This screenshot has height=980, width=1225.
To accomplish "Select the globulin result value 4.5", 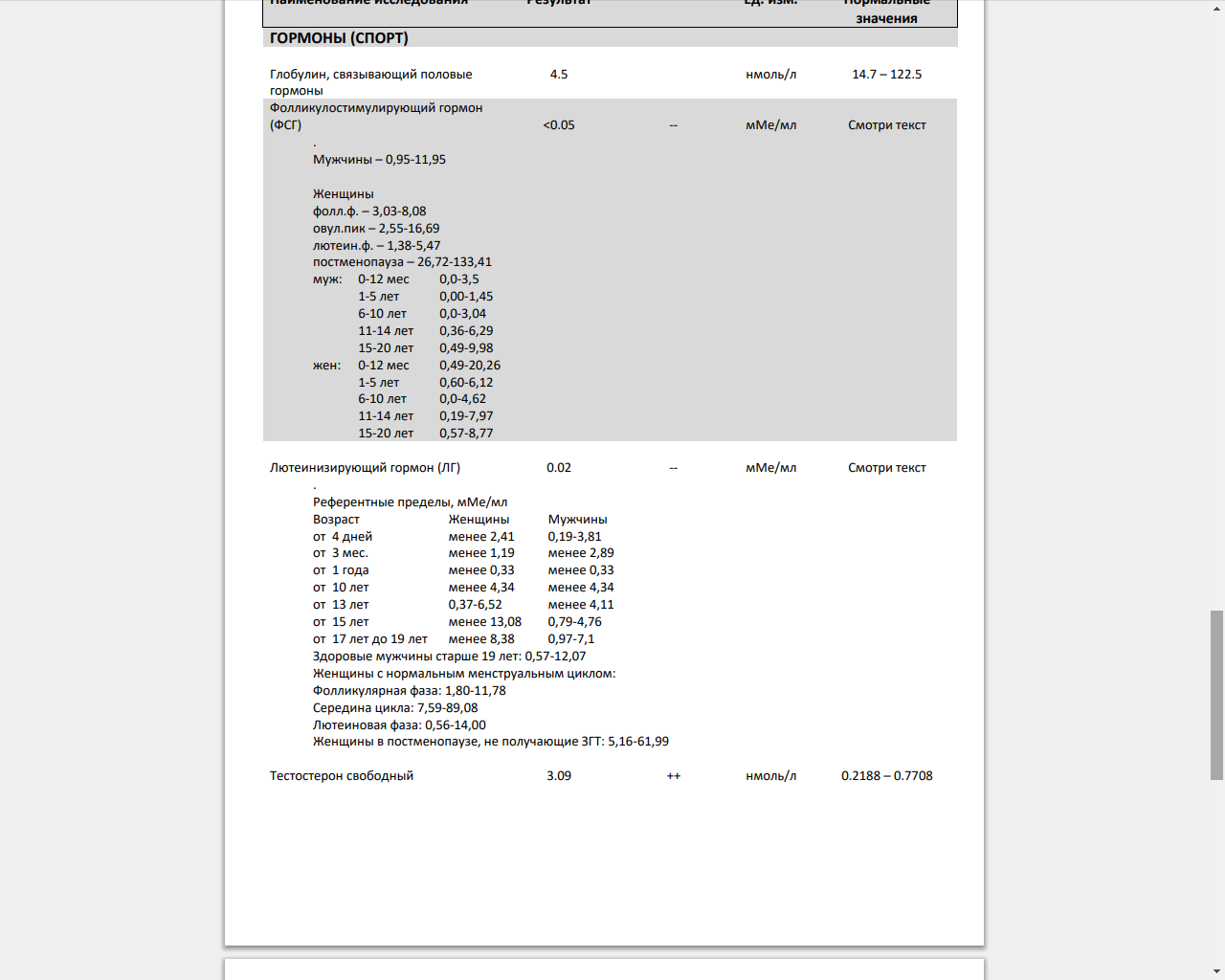I will 559,75.
